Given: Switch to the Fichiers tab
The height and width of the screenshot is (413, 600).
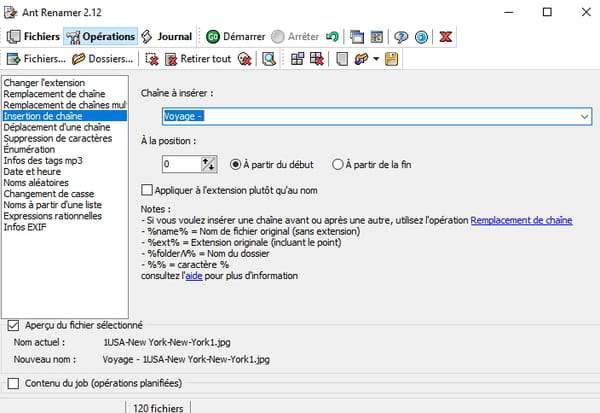Looking at the screenshot, I should coord(33,37).
